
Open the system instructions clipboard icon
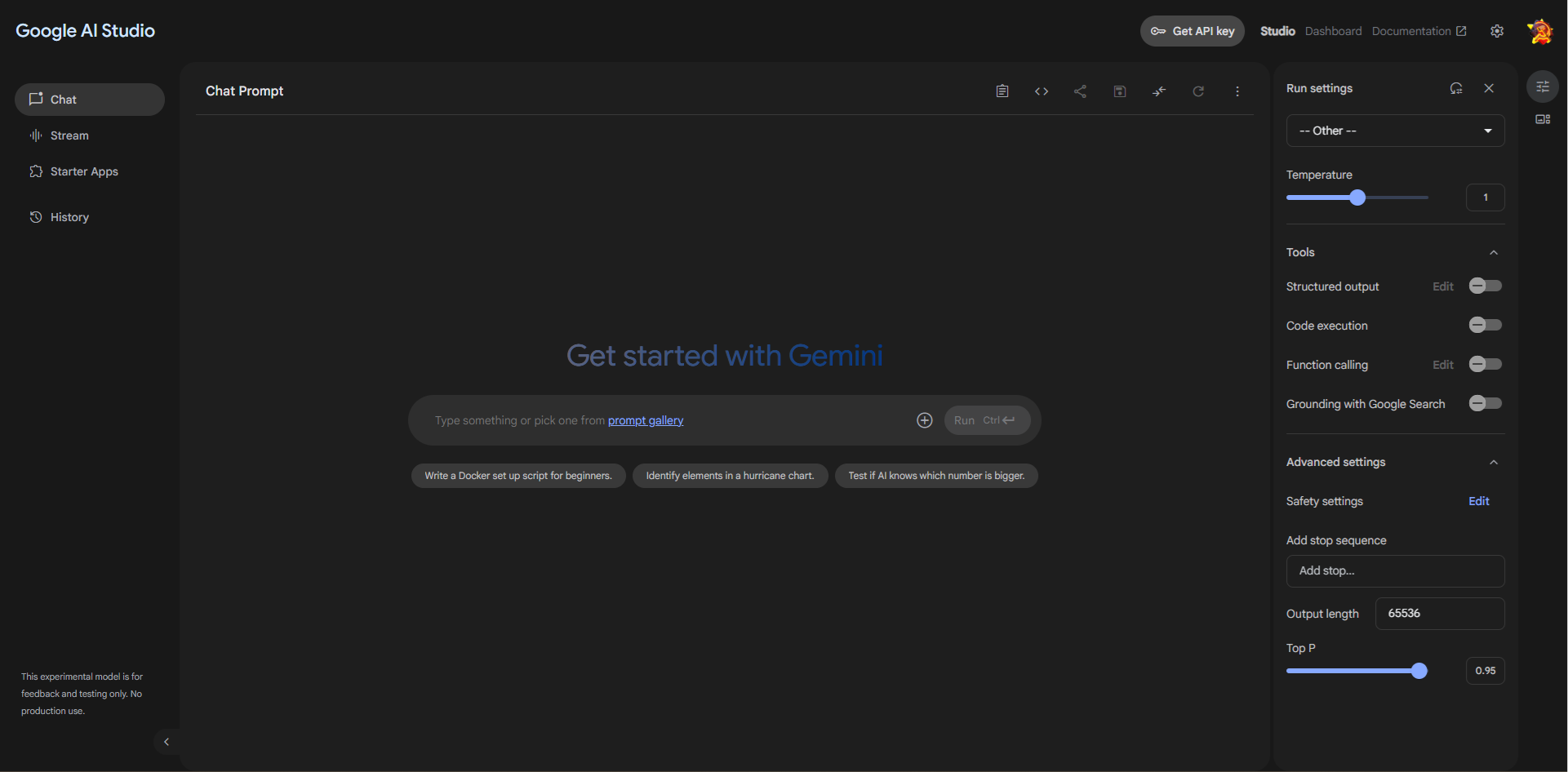[x=1002, y=91]
